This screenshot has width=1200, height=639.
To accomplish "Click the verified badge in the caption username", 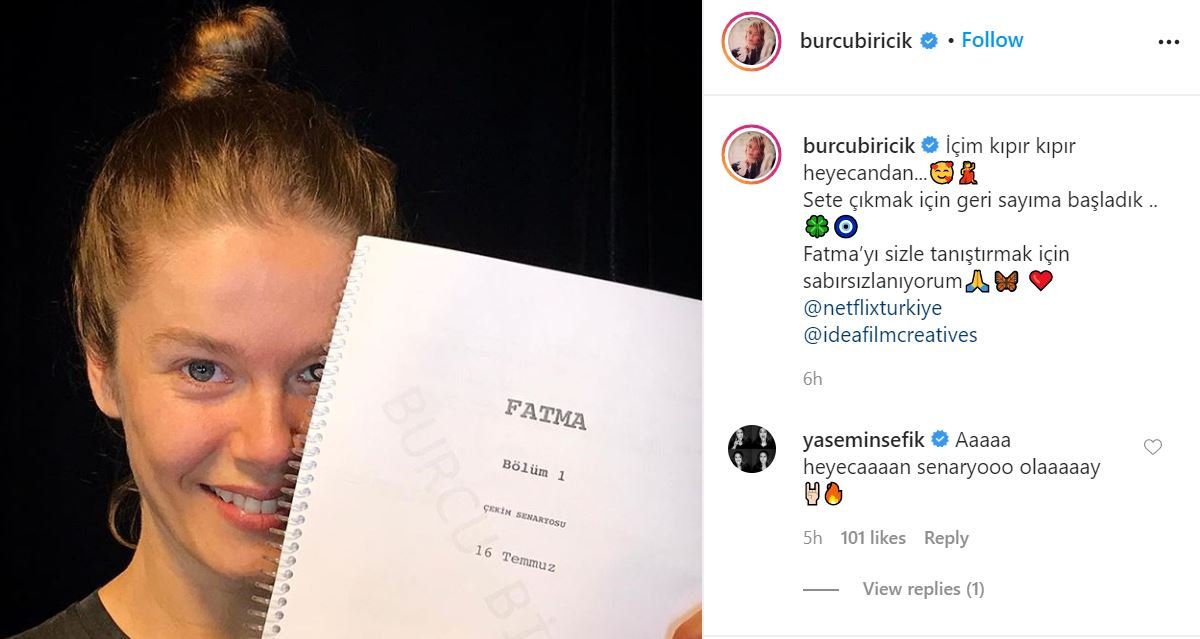I will point(929,145).
